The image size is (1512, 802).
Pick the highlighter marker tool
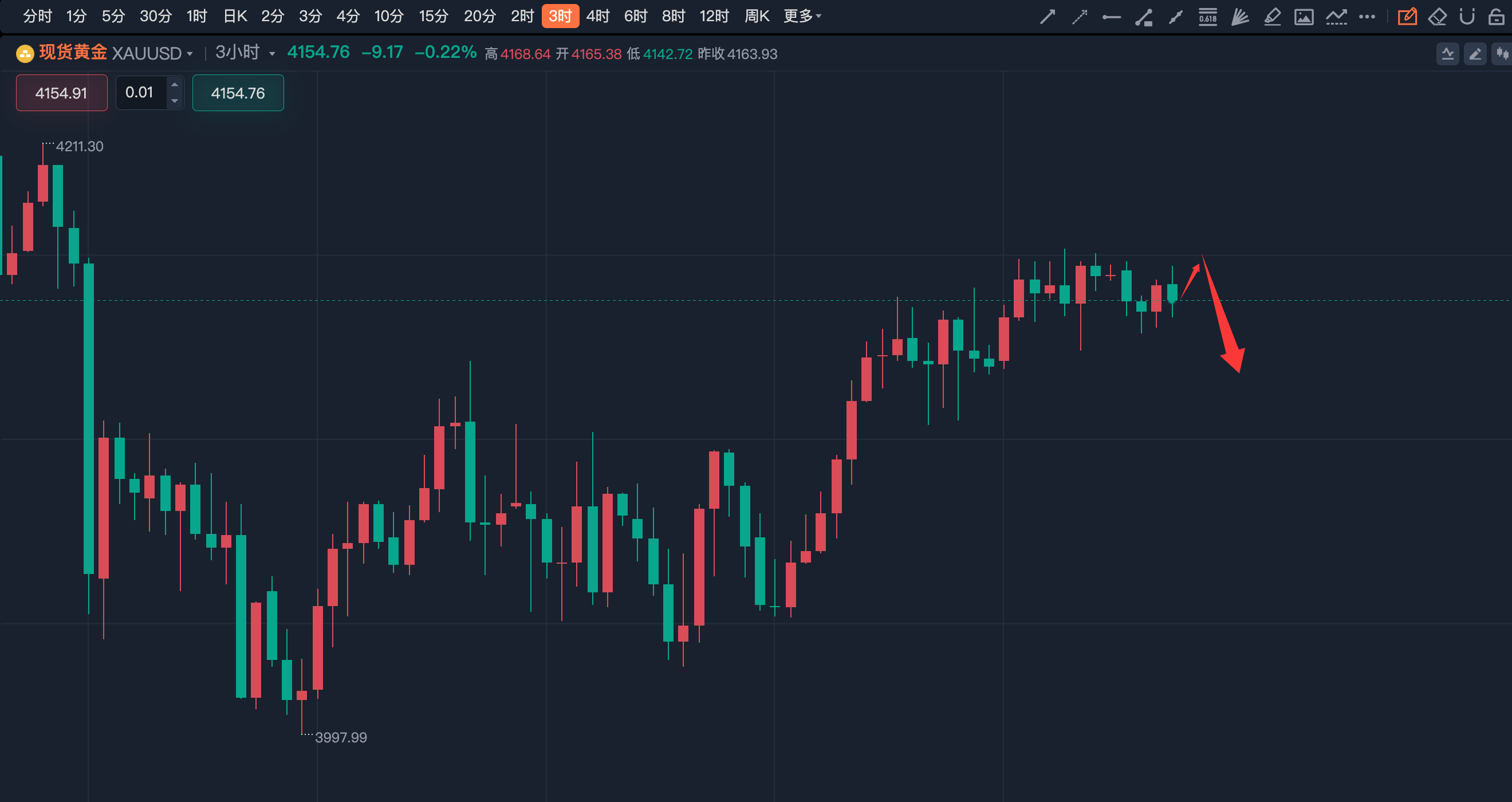[x=1272, y=17]
